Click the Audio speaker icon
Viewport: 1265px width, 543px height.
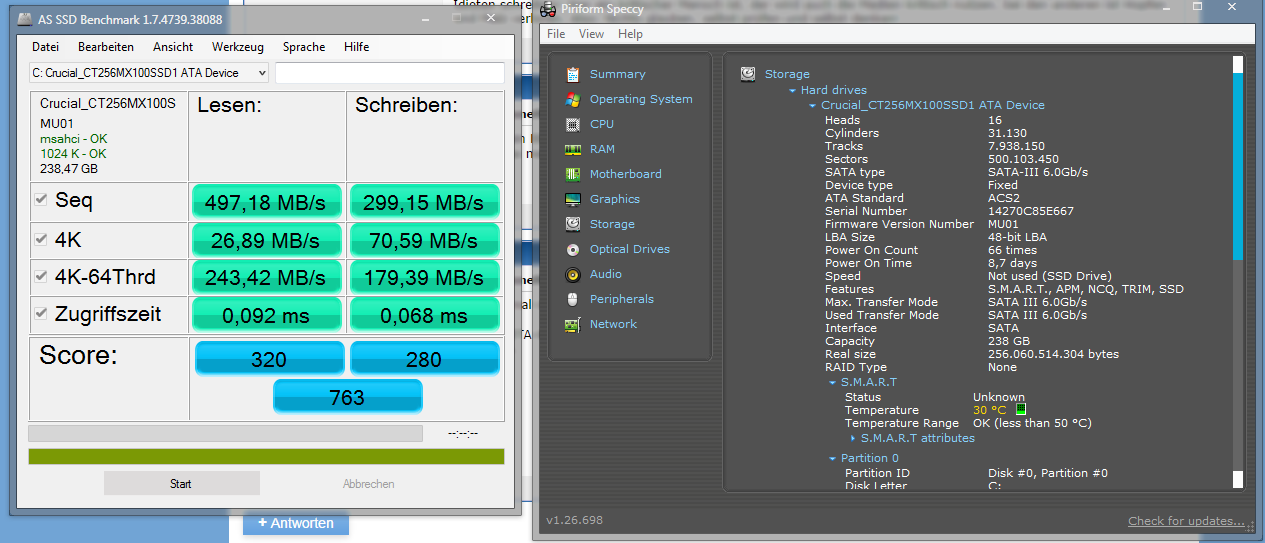(x=573, y=274)
